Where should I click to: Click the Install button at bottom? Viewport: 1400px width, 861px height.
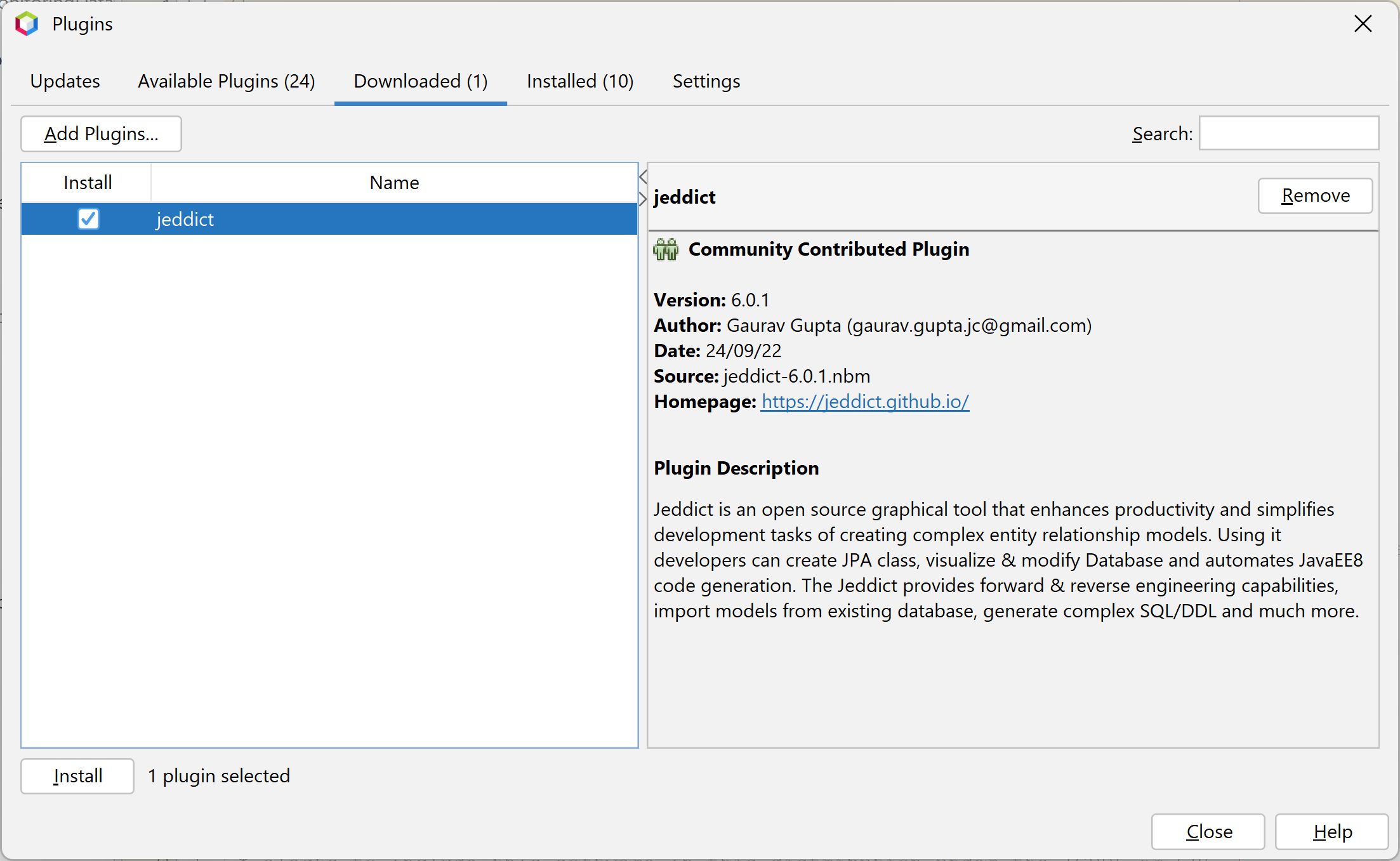77,776
